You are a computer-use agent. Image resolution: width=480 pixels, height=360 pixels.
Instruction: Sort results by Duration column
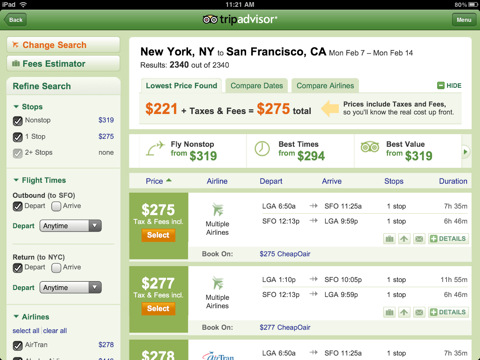[x=453, y=181]
